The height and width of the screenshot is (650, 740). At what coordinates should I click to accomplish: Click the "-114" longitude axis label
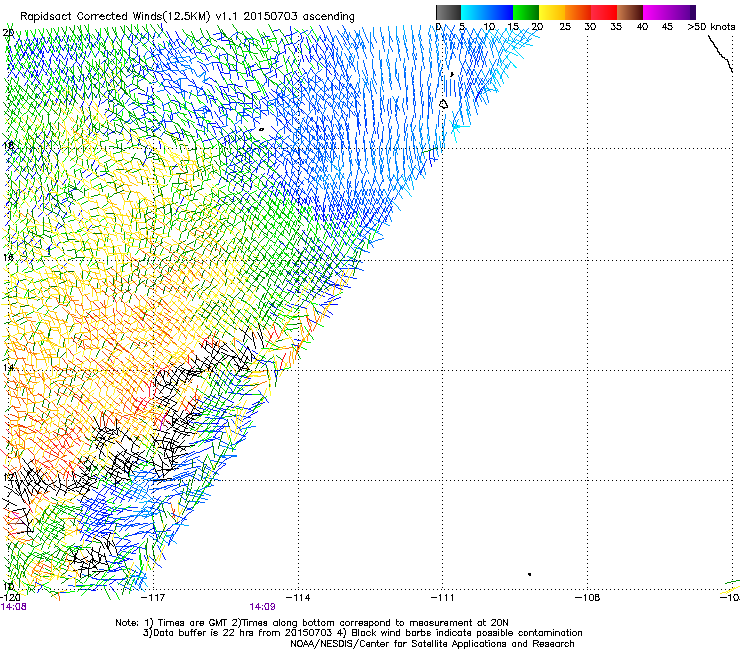point(298,598)
